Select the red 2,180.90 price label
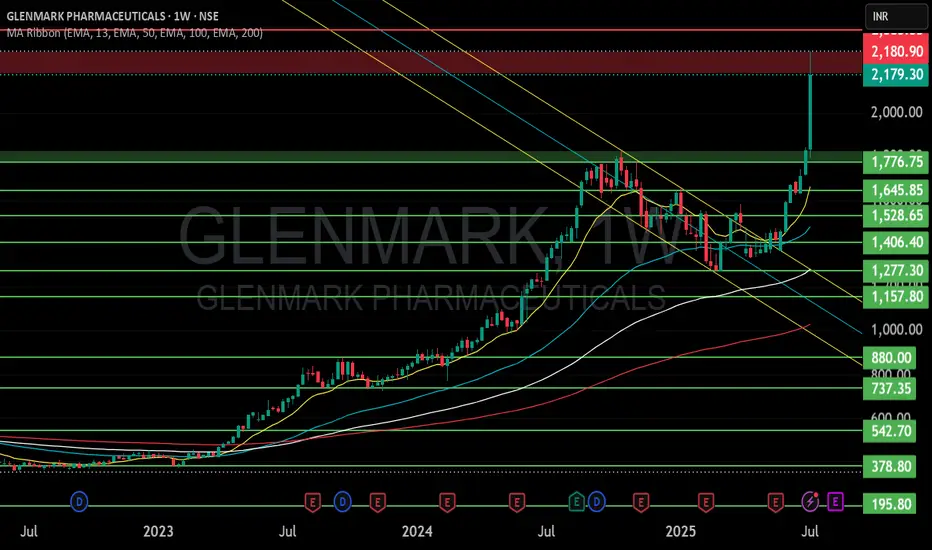 click(896, 51)
